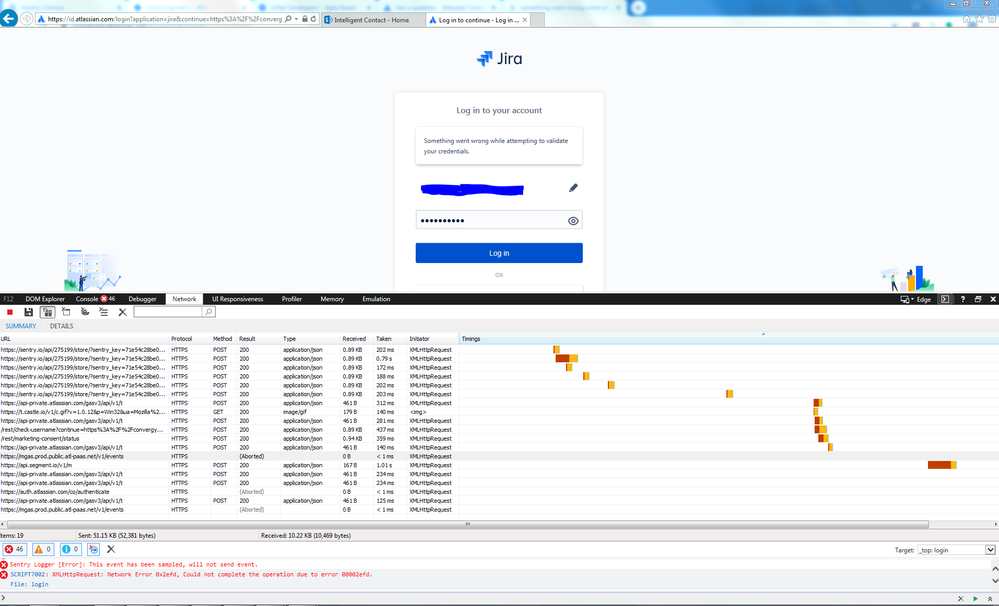Open the Console tab in dev tools
Image resolution: width=999 pixels, height=606 pixels.
tap(95, 299)
